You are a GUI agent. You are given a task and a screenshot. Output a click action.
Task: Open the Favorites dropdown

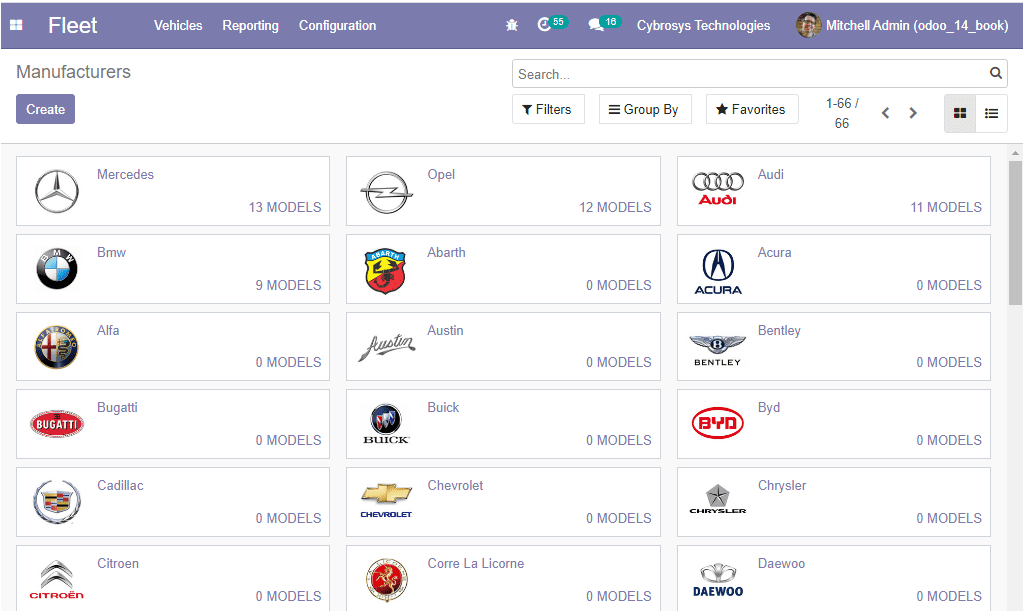[x=751, y=109]
